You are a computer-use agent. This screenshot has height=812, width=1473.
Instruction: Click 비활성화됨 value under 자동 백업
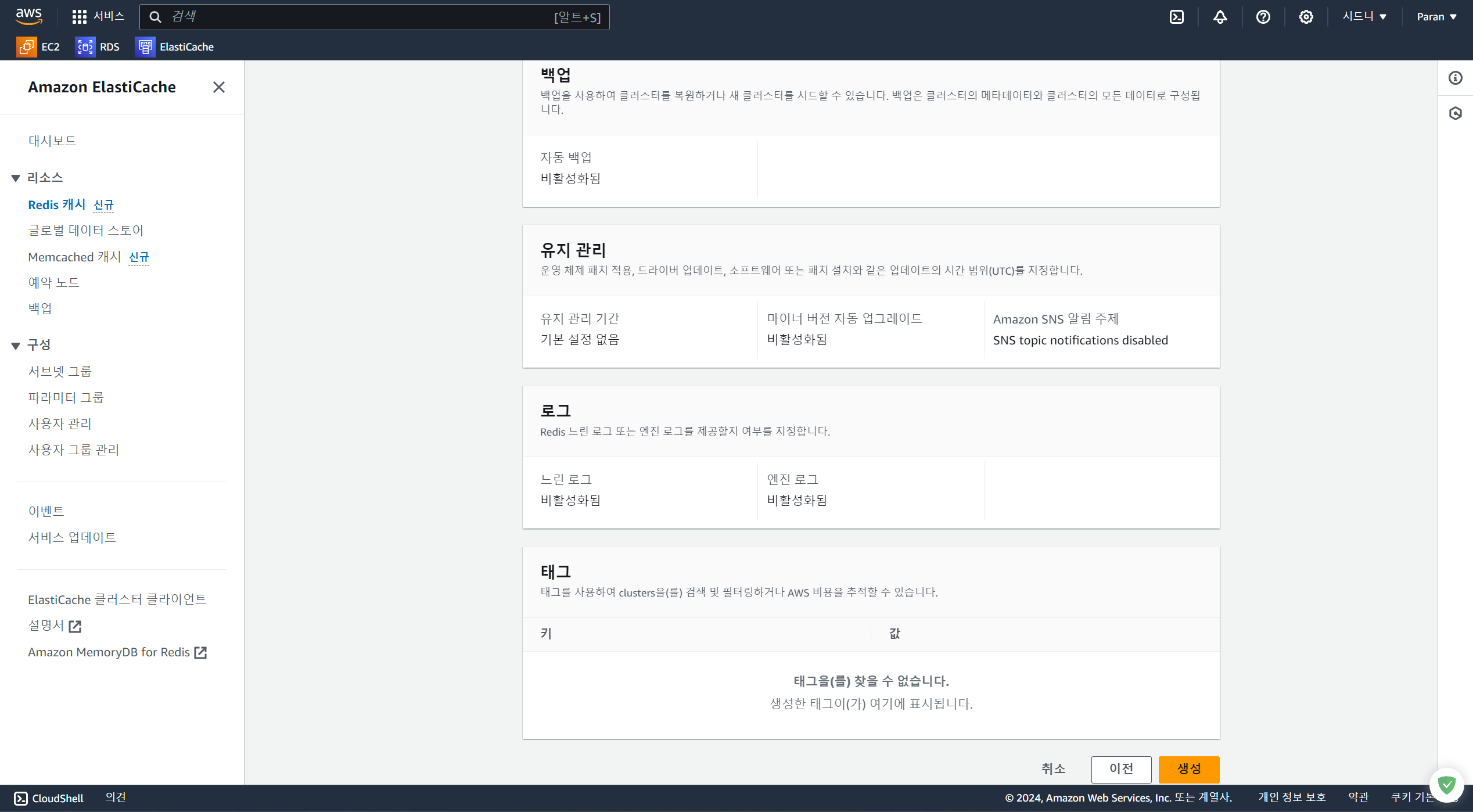570,179
